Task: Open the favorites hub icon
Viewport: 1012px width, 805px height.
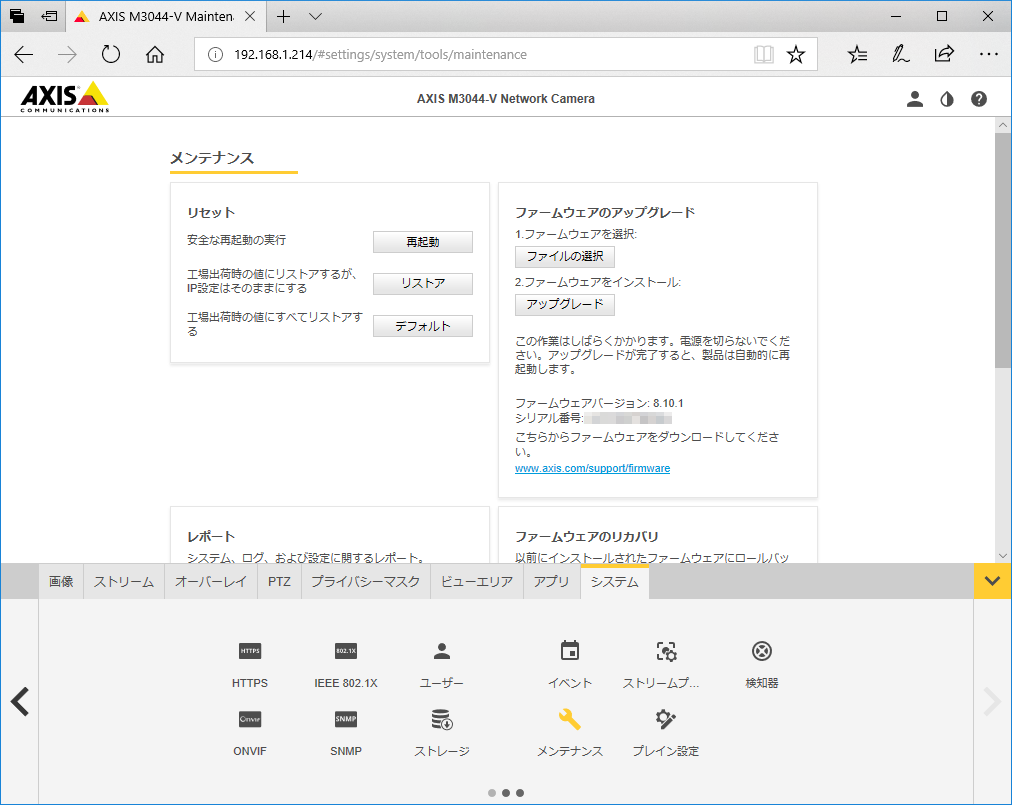Action: coord(858,54)
